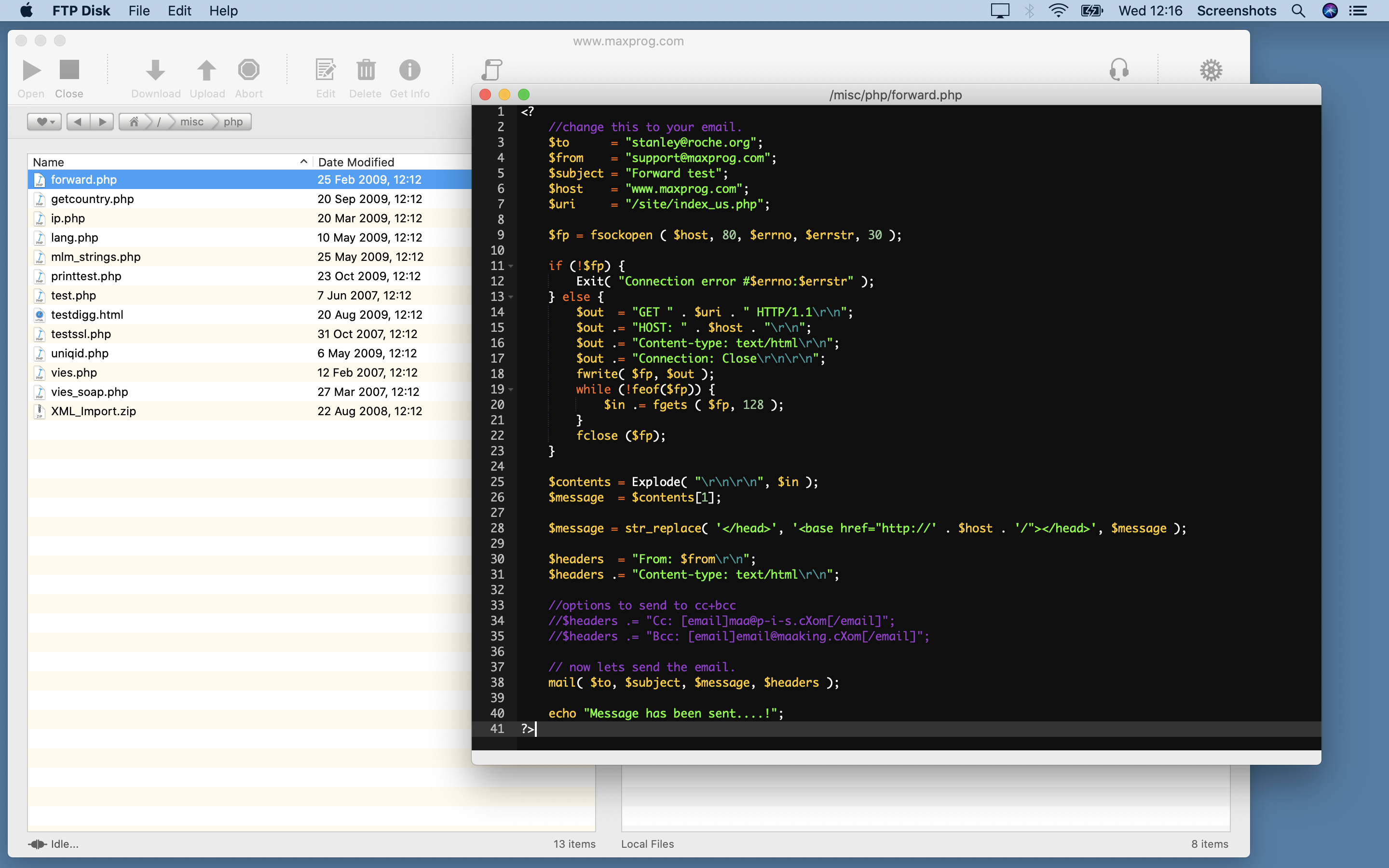This screenshot has height=868, width=1389.
Task: Click the Open play icon in toolbar
Action: [31, 70]
